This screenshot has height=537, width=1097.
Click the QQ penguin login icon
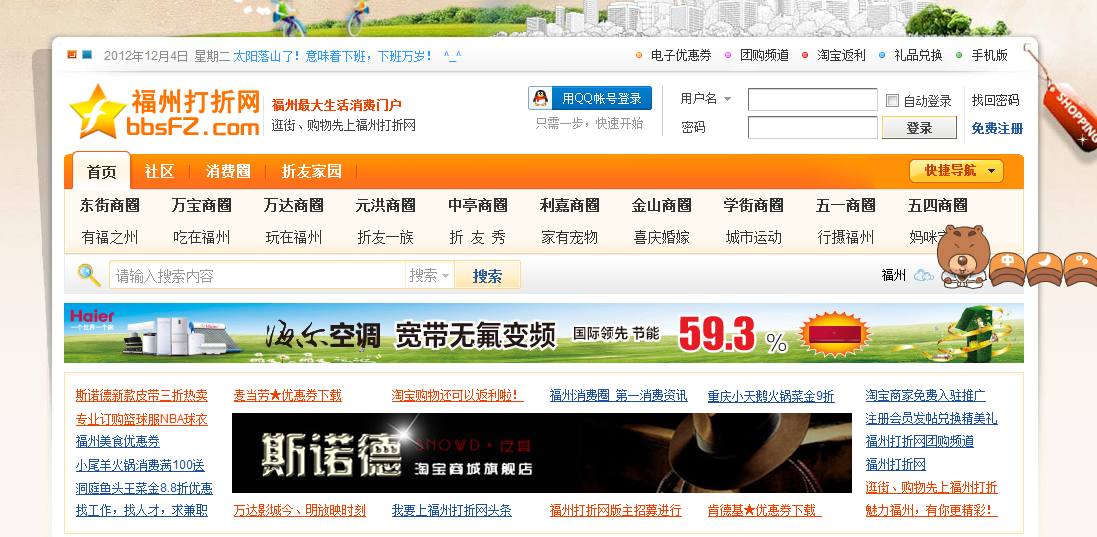(540, 99)
